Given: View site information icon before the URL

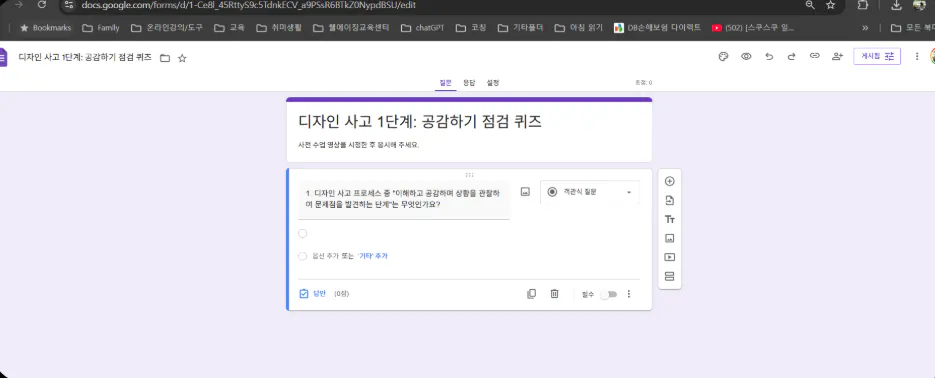Looking at the screenshot, I should tap(69, 5).
